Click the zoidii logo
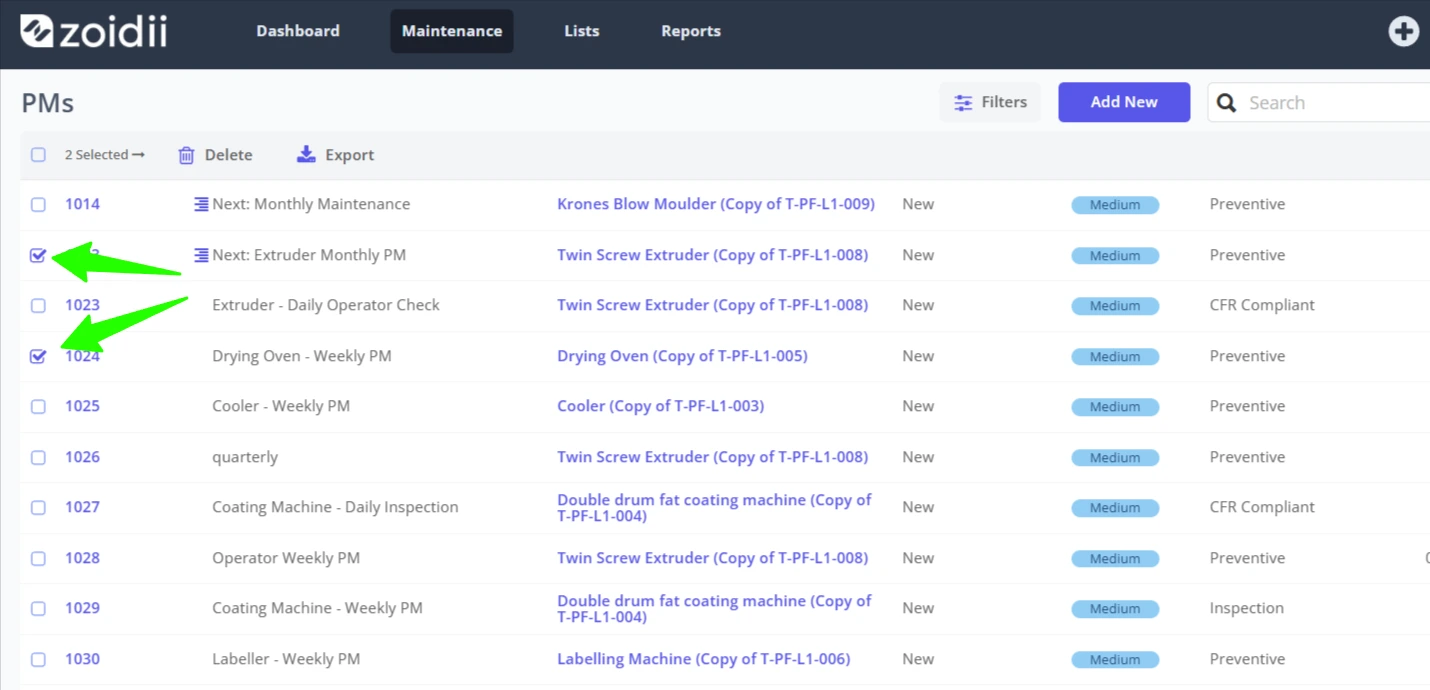The image size is (1430, 690). pos(94,31)
